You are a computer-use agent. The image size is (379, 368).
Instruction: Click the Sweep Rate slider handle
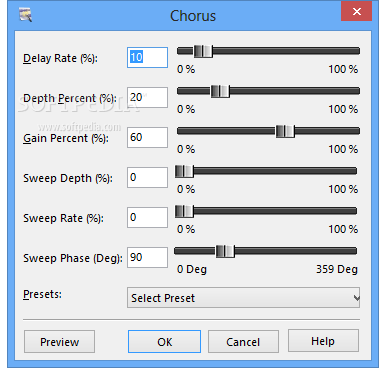pos(184,211)
